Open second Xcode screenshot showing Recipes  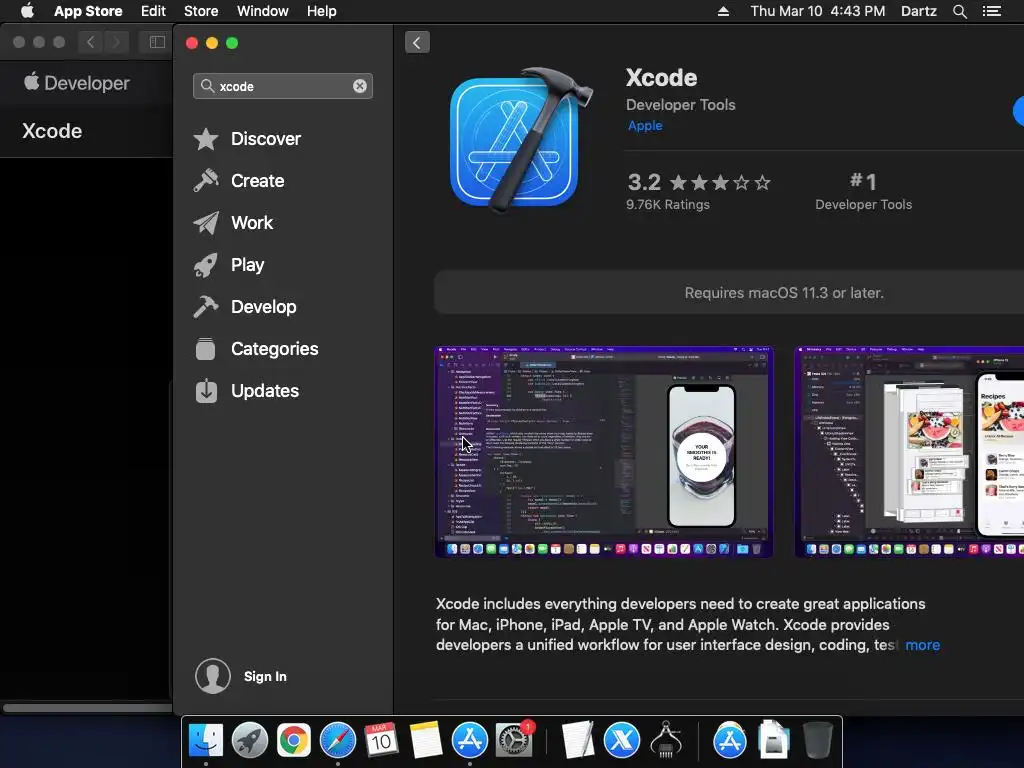pyautogui.click(x=909, y=452)
